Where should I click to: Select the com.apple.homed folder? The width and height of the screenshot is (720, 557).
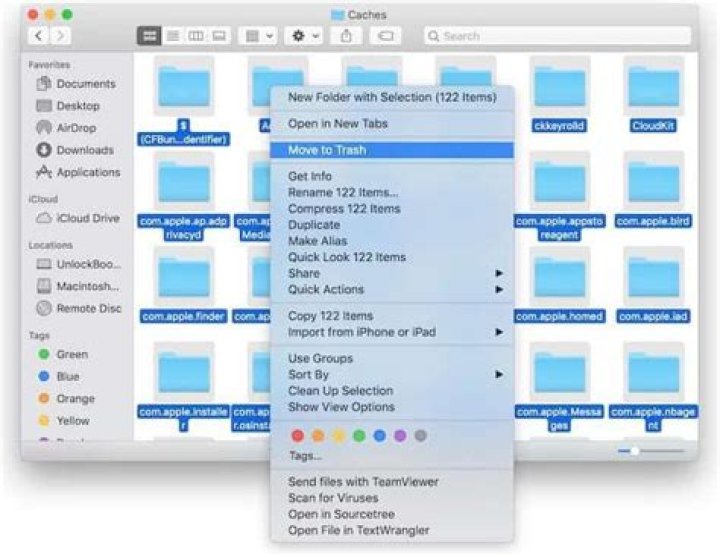(x=559, y=285)
